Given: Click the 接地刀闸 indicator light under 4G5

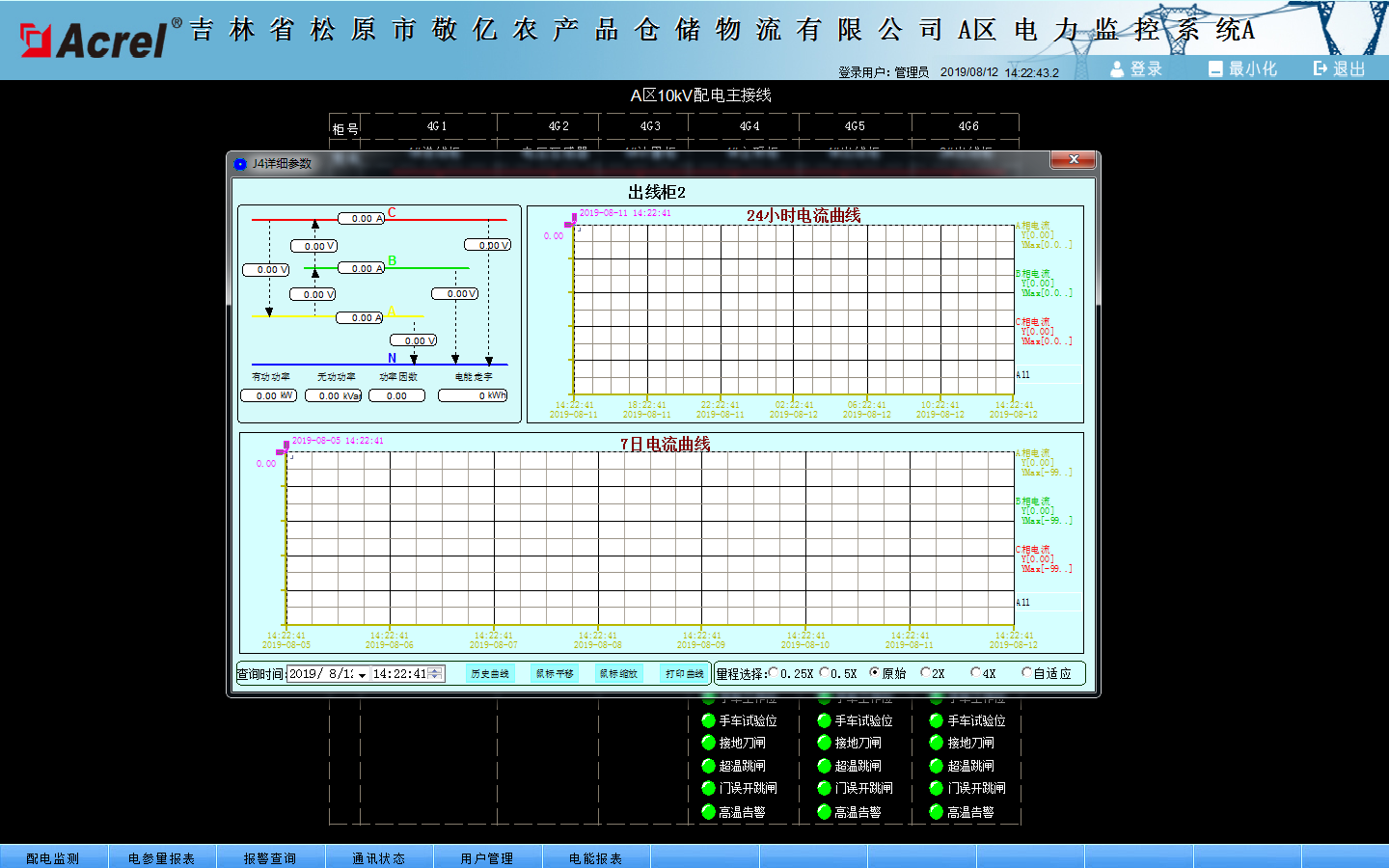Looking at the screenshot, I should [824, 743].
